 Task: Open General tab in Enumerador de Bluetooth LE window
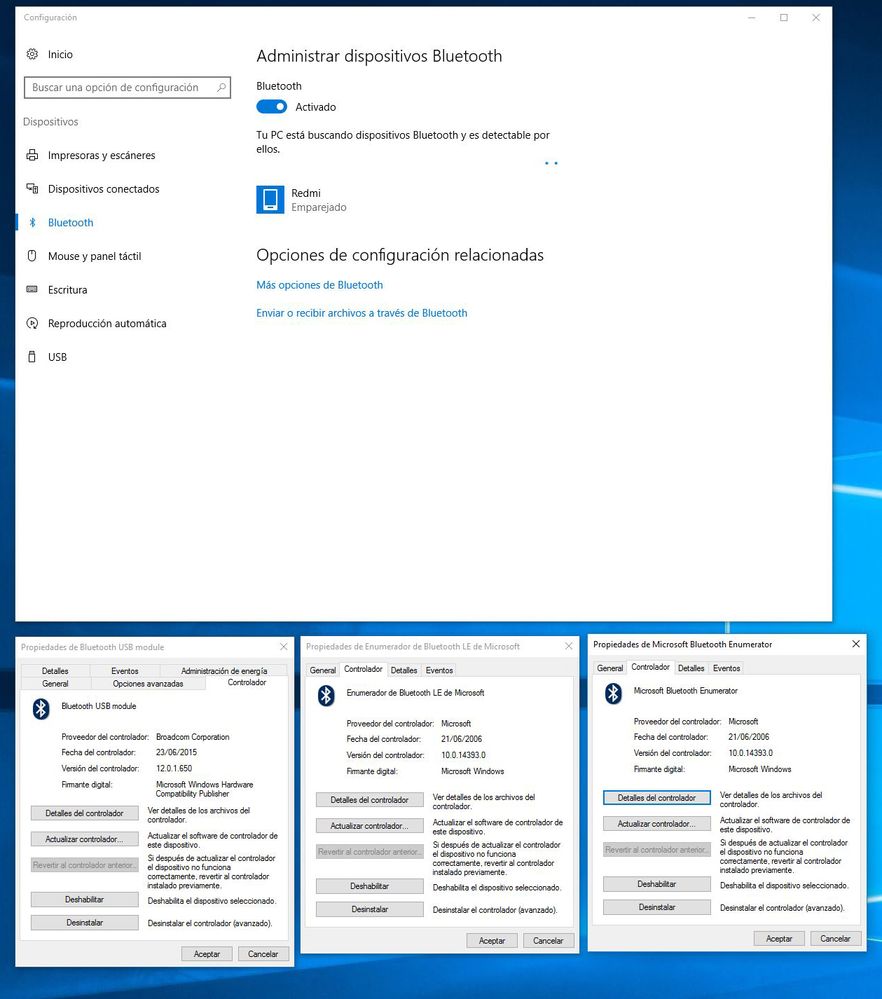click(322, 670)
